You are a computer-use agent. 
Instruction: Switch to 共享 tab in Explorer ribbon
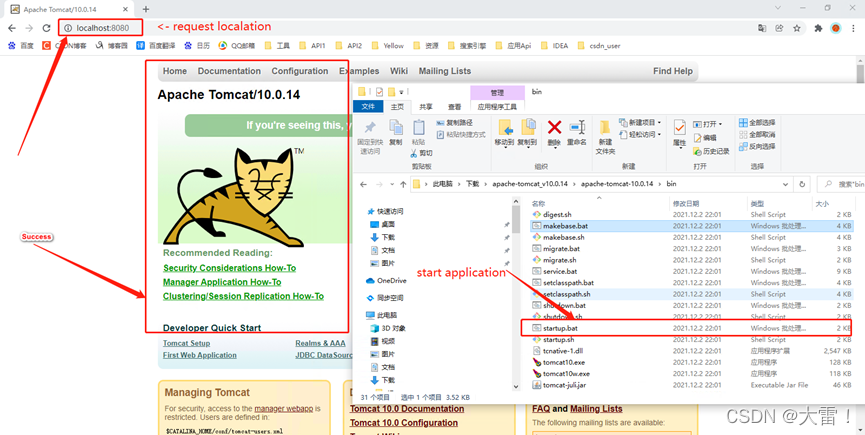[426, 107]
